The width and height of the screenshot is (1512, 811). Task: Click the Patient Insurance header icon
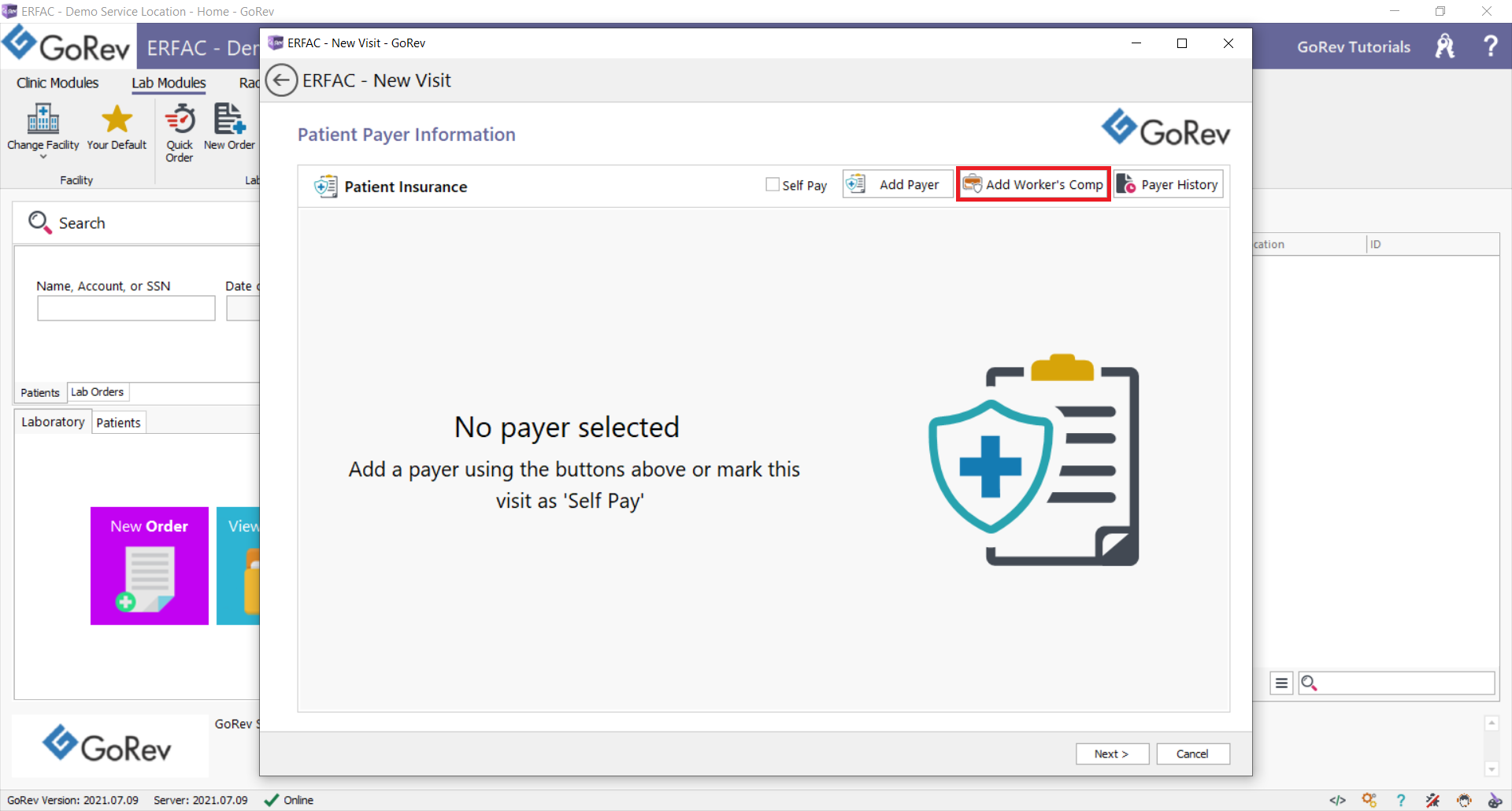[x=325, y=187]
